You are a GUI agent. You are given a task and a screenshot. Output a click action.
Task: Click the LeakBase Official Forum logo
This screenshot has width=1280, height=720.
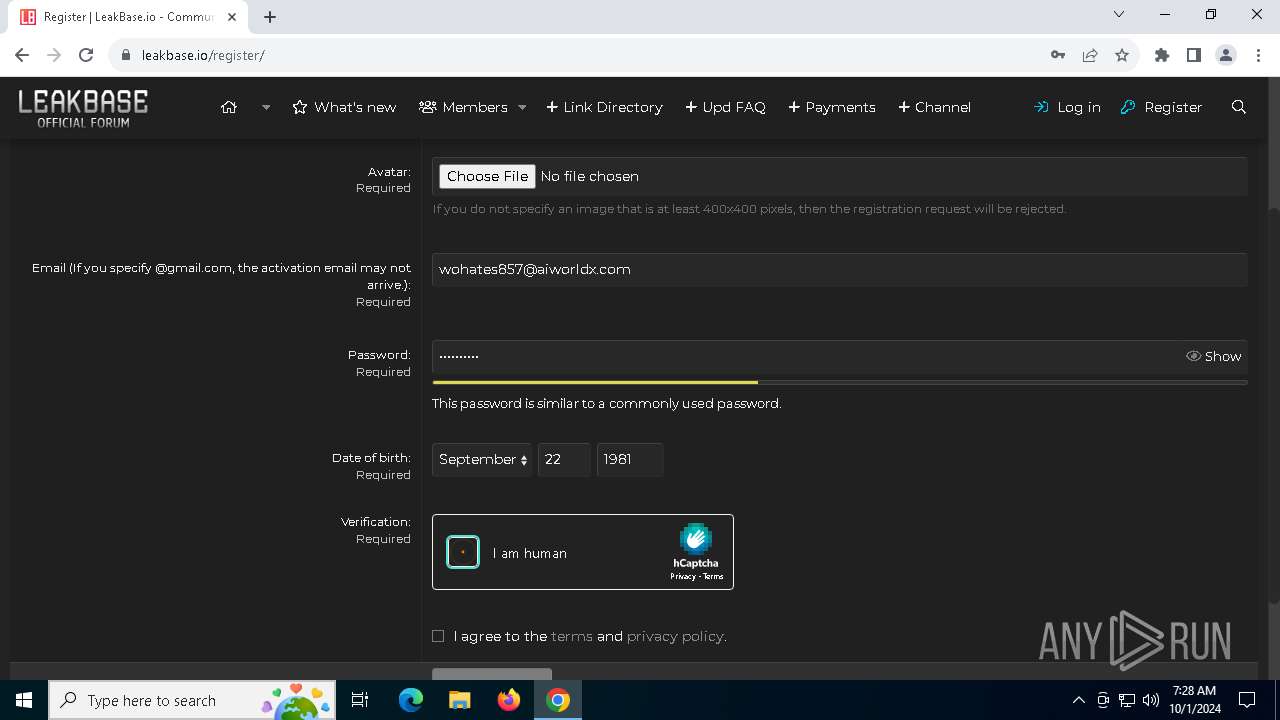pyautogui.click(x=83, y=108)
